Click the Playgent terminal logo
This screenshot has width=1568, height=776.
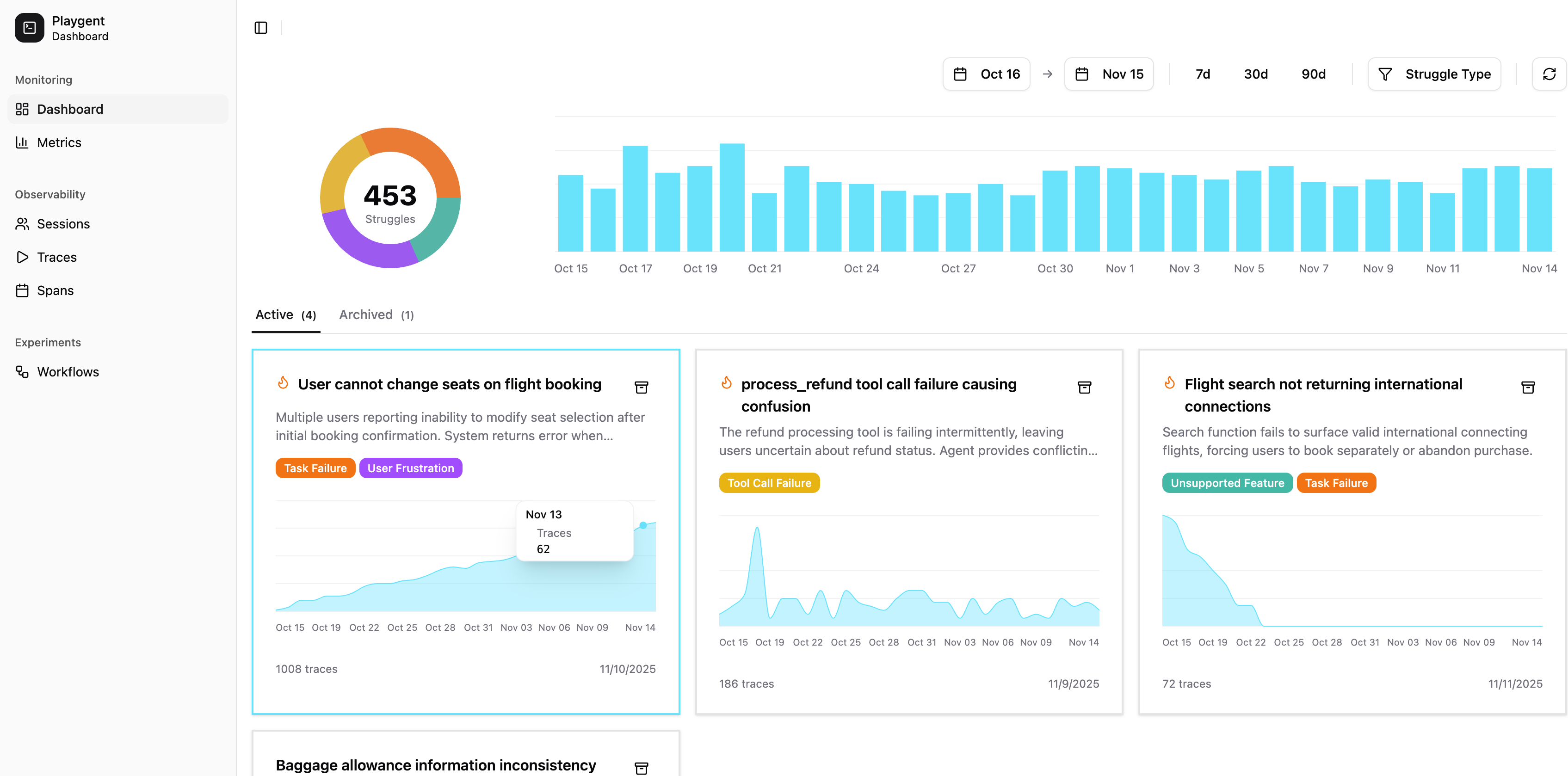pos(29,27)
